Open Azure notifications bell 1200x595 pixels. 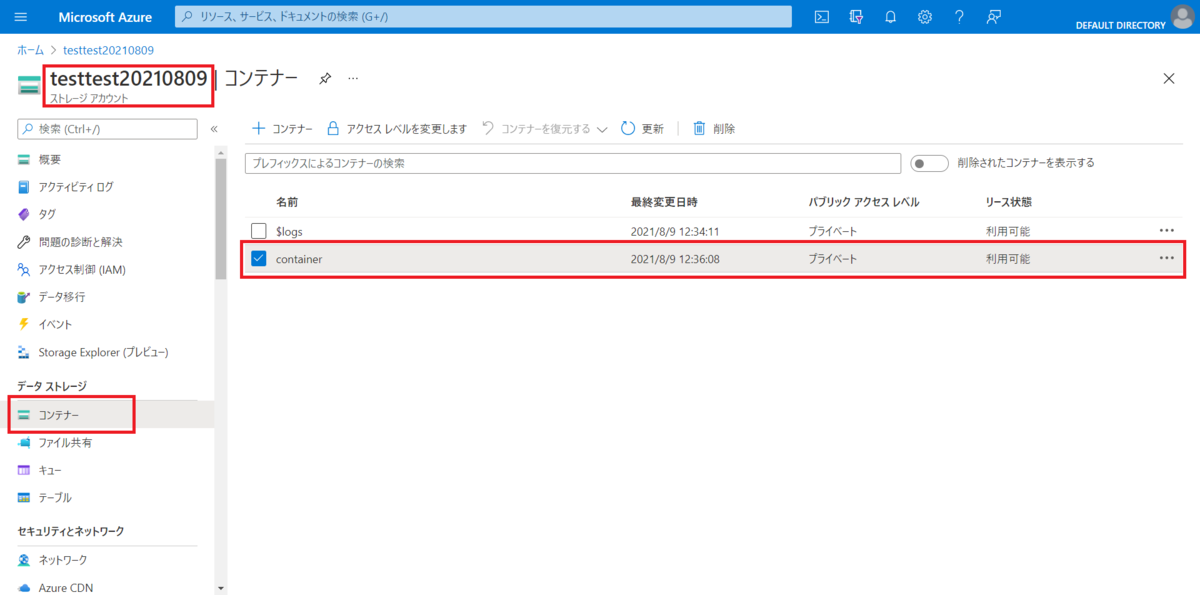pyautogui.click(x=890, y=16)
